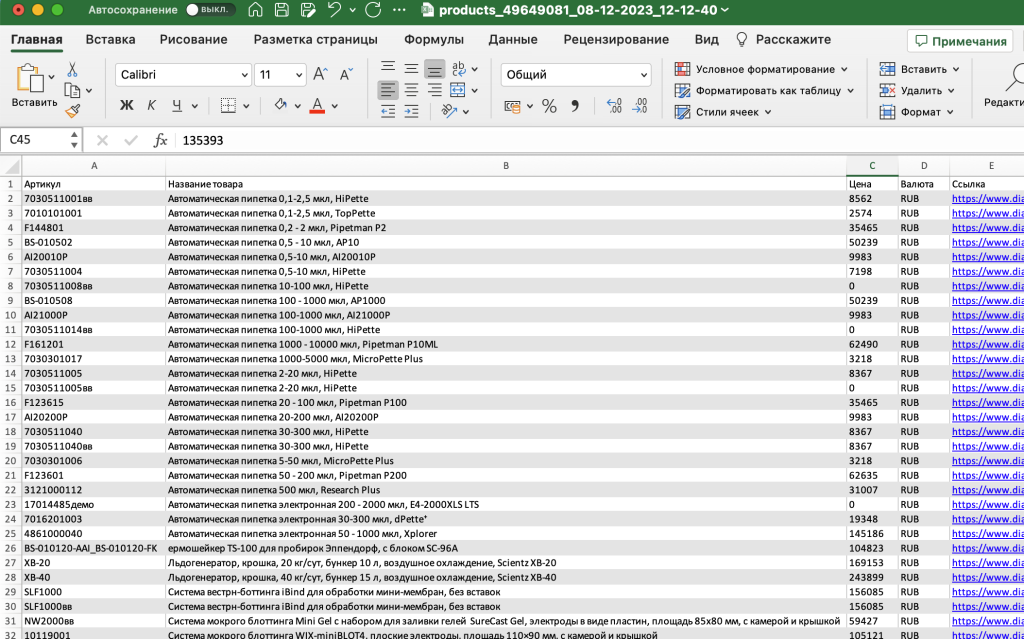Open the Общий number format dropdown

[642, 75]
